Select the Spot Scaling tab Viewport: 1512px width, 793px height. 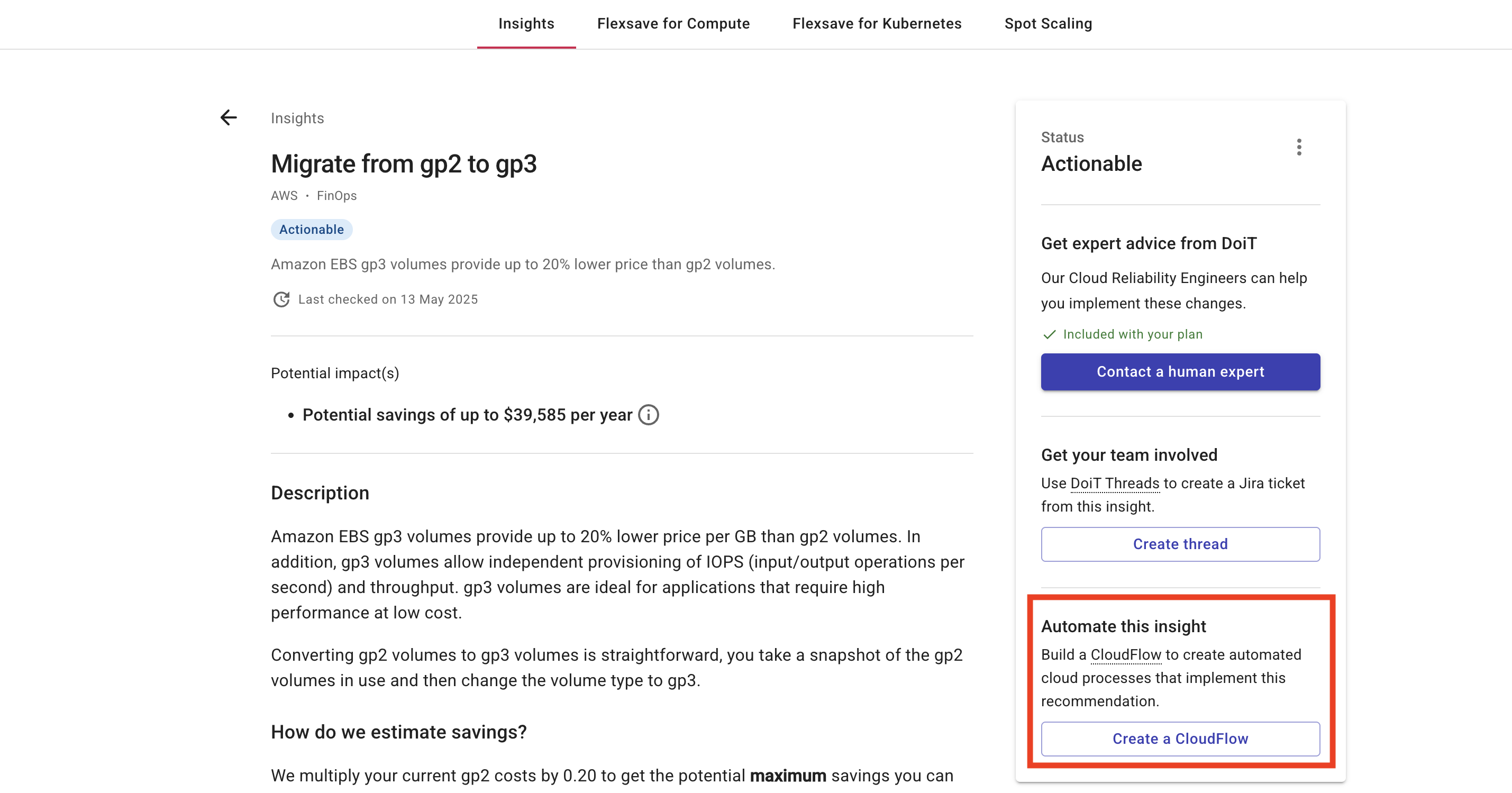(x=1048, y=23)
